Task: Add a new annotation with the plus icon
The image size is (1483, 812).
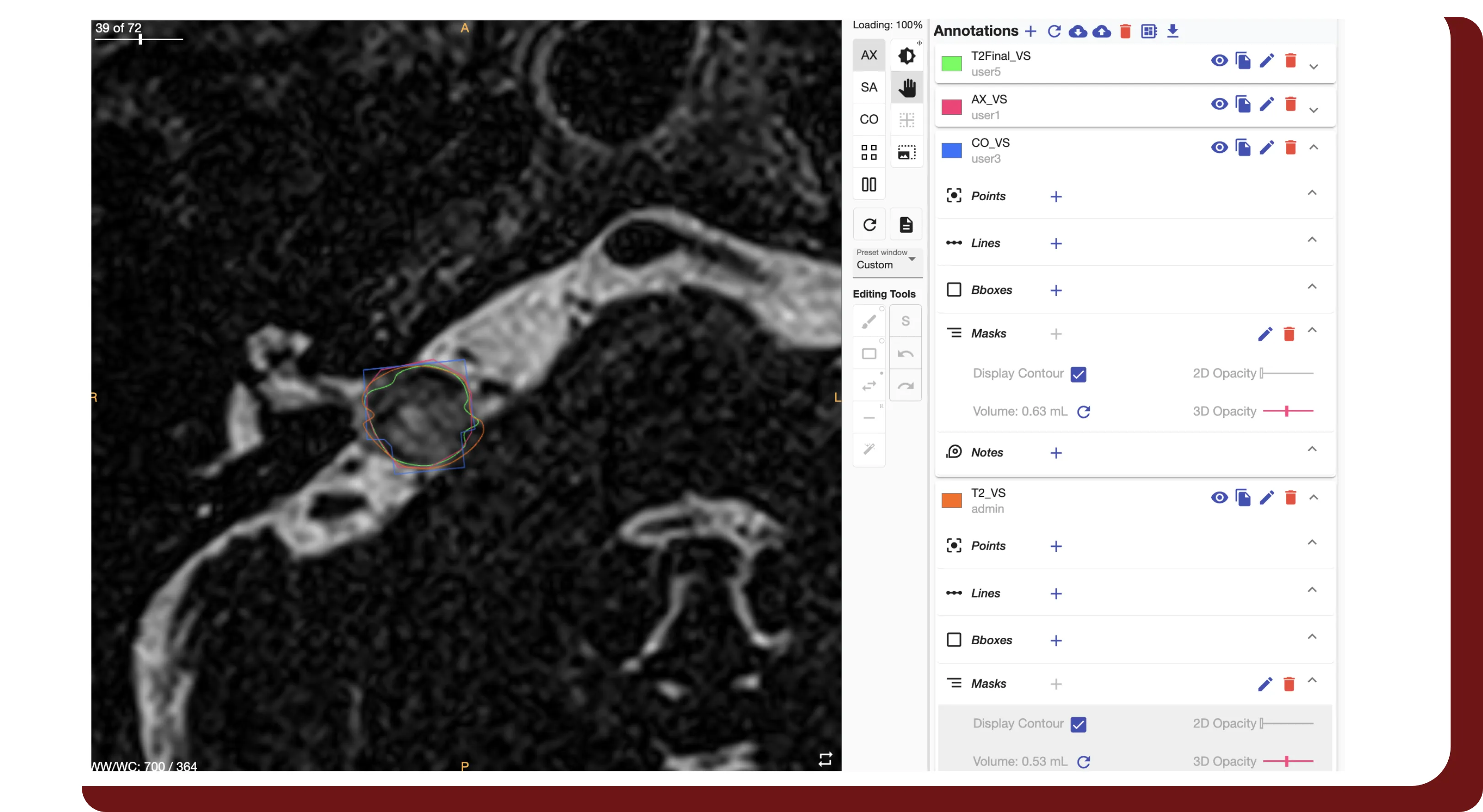Action: click(x=1031, y=32)
